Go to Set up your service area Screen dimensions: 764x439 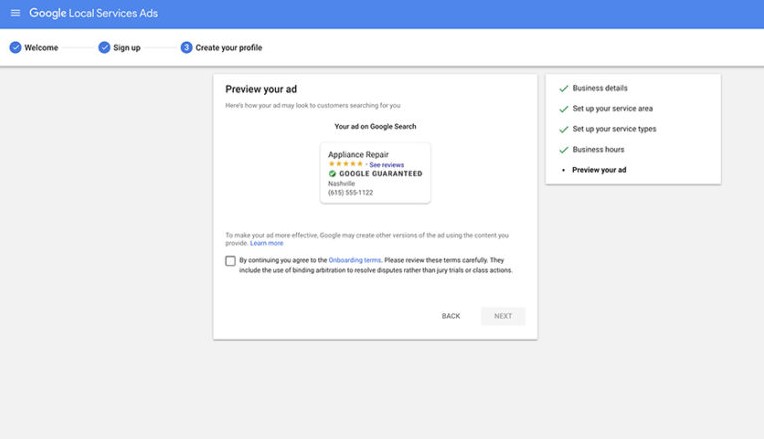(612, 109)
